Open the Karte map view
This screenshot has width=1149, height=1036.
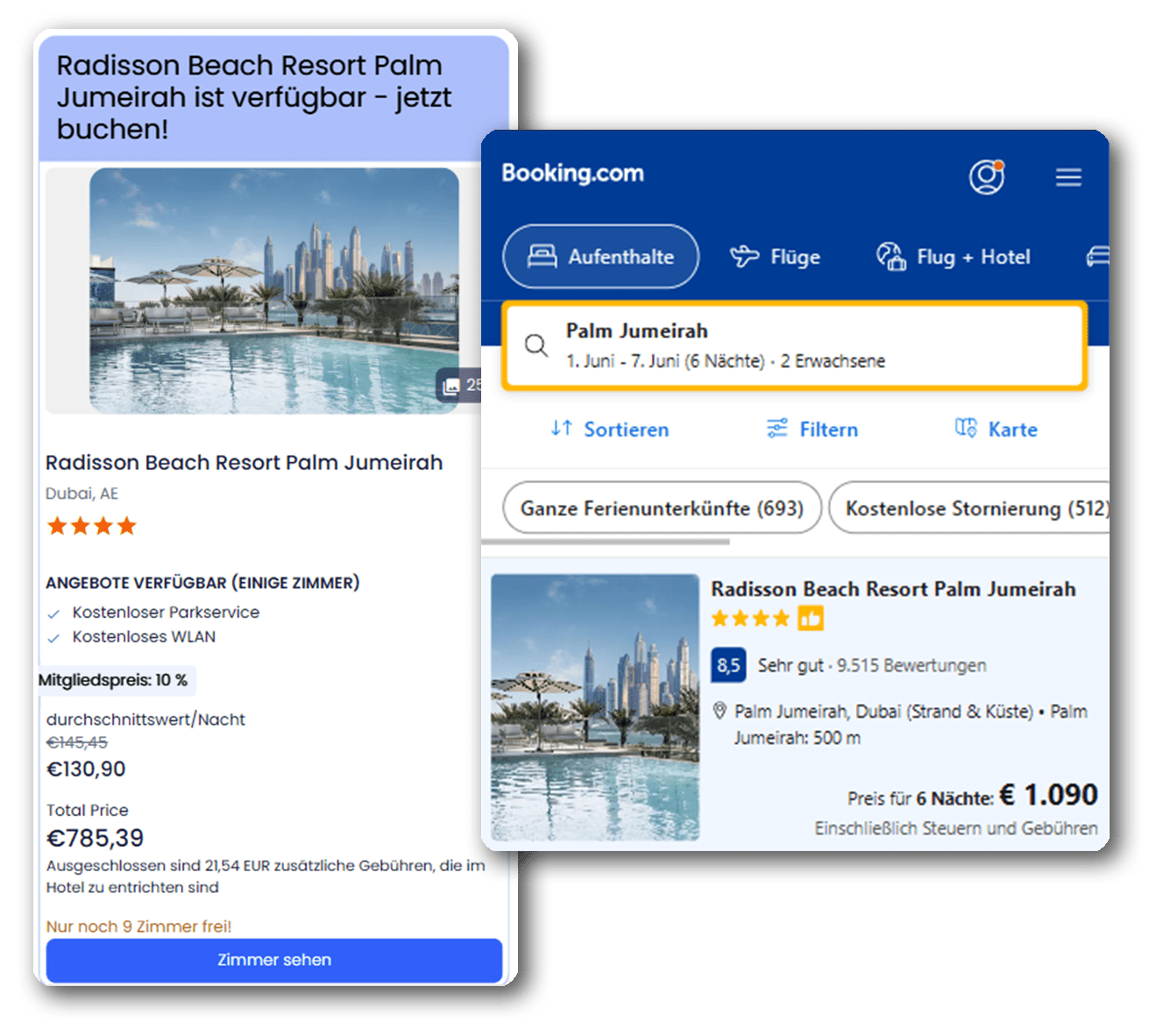point(996,429)
